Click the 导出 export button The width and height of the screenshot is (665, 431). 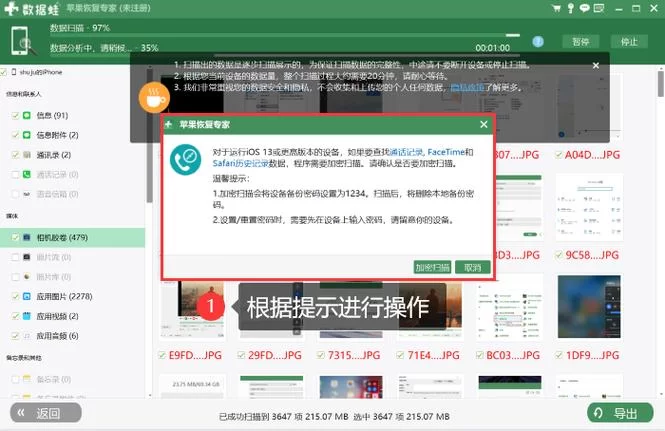620,413
